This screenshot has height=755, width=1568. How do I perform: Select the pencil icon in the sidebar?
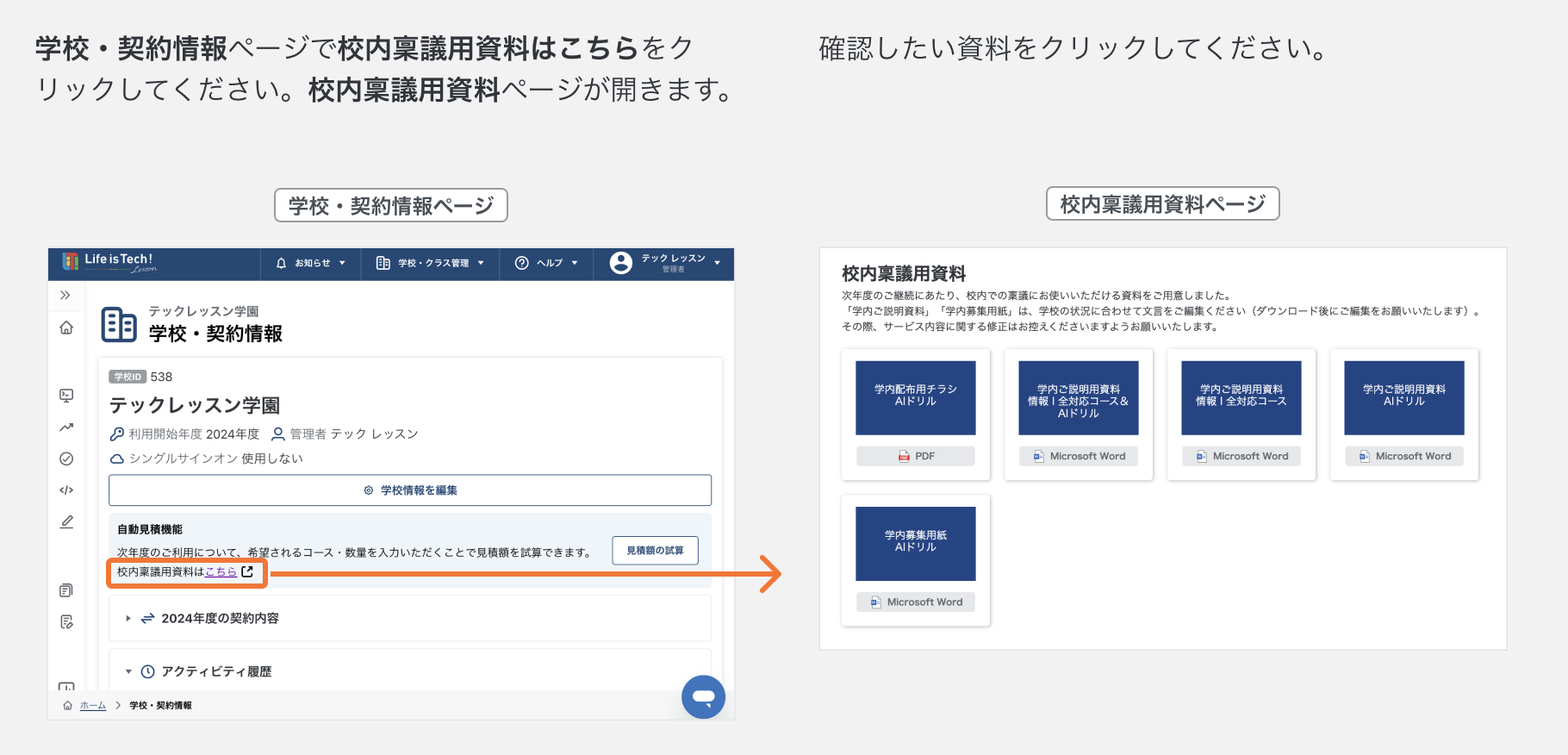pos(66,522)
